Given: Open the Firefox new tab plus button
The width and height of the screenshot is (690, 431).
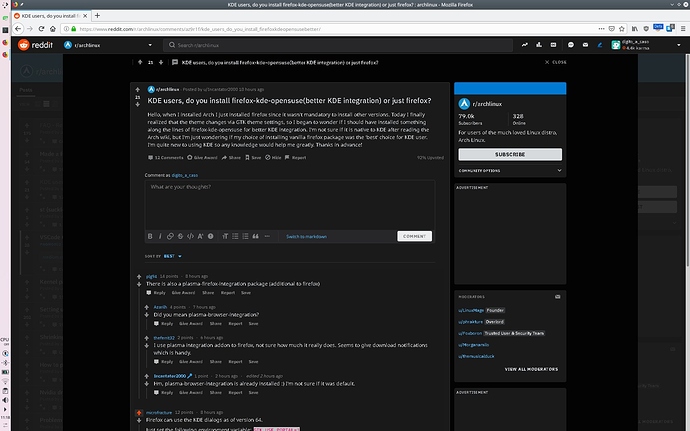Looking at the screenshot, I should pyautogui.click(x=97, y=15).
